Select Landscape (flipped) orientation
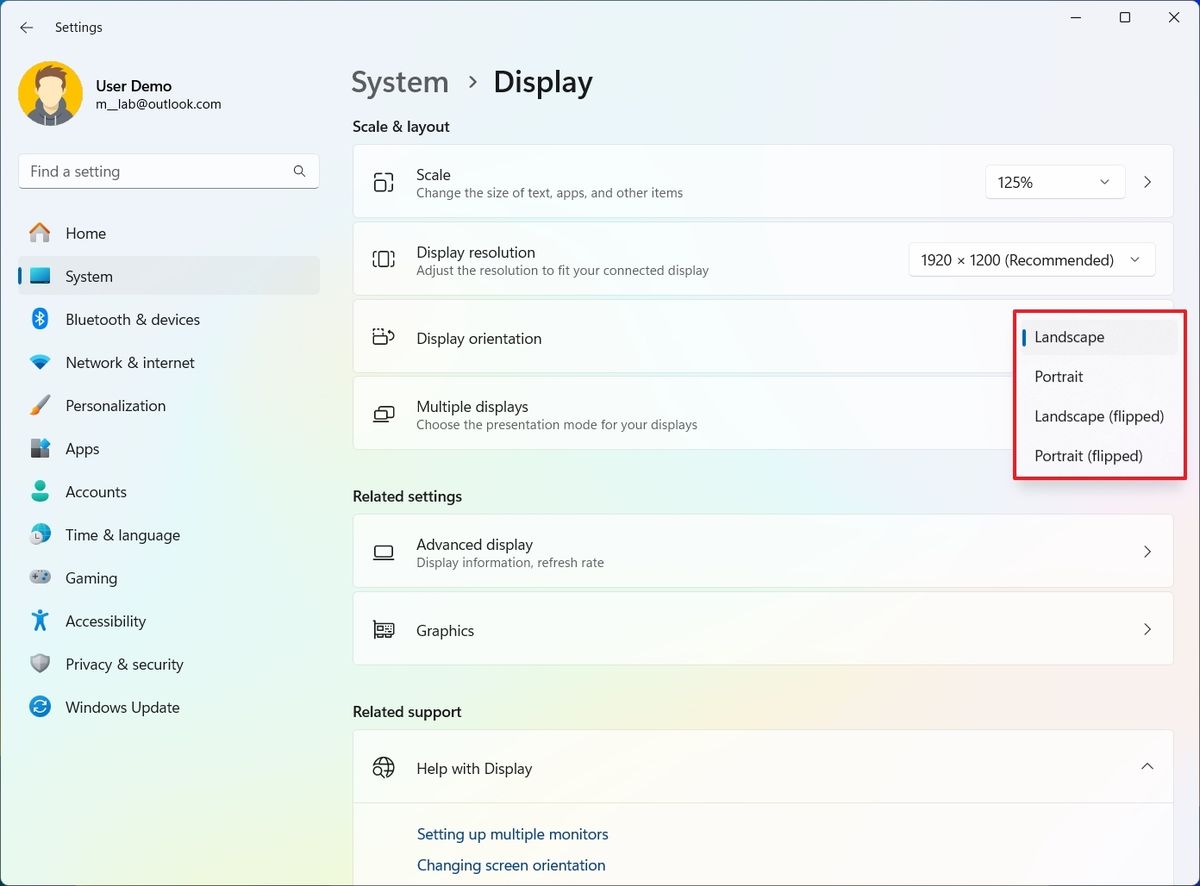The height and width of the screenshot is (886, 1200). 1098,416
